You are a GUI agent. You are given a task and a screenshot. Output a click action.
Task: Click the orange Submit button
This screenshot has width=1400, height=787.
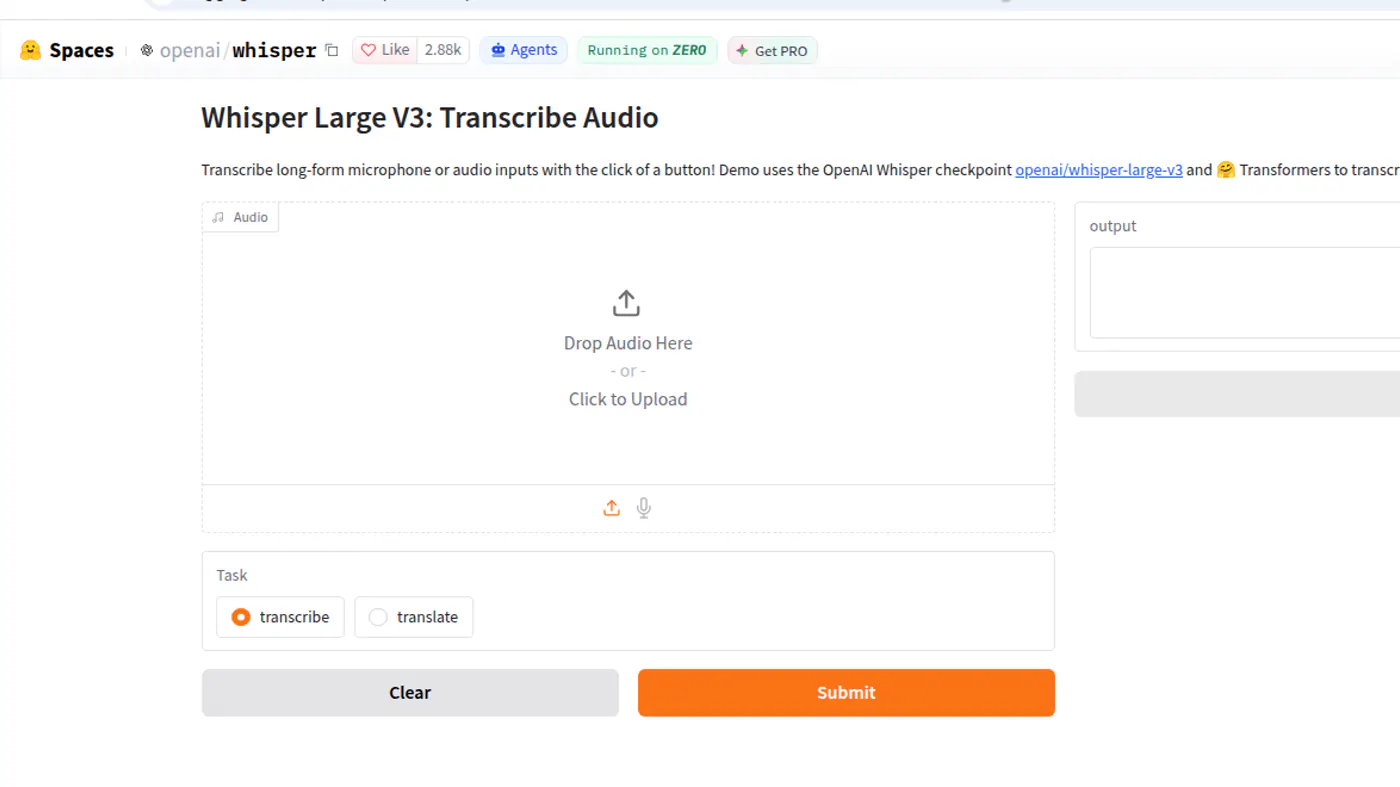click(x=846, y=692)
